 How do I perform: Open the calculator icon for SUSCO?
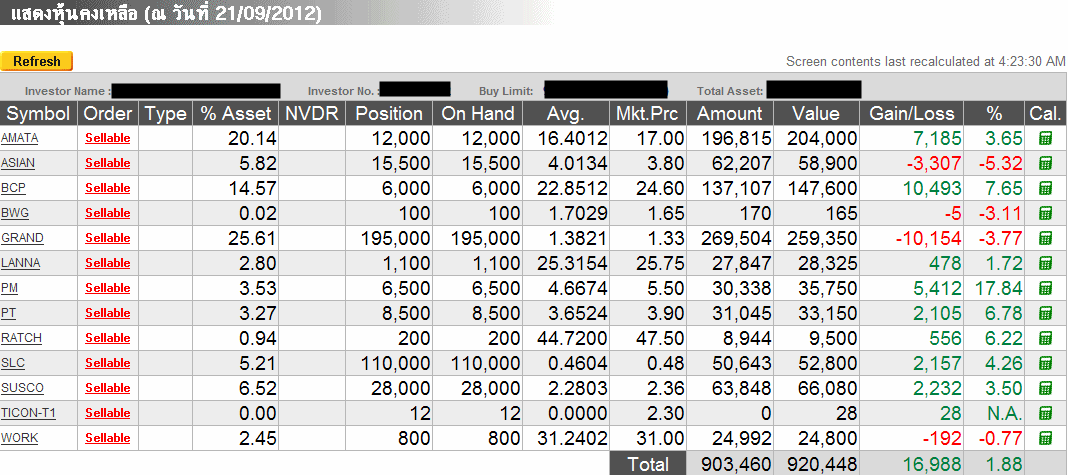click(x=1045, y=388)
